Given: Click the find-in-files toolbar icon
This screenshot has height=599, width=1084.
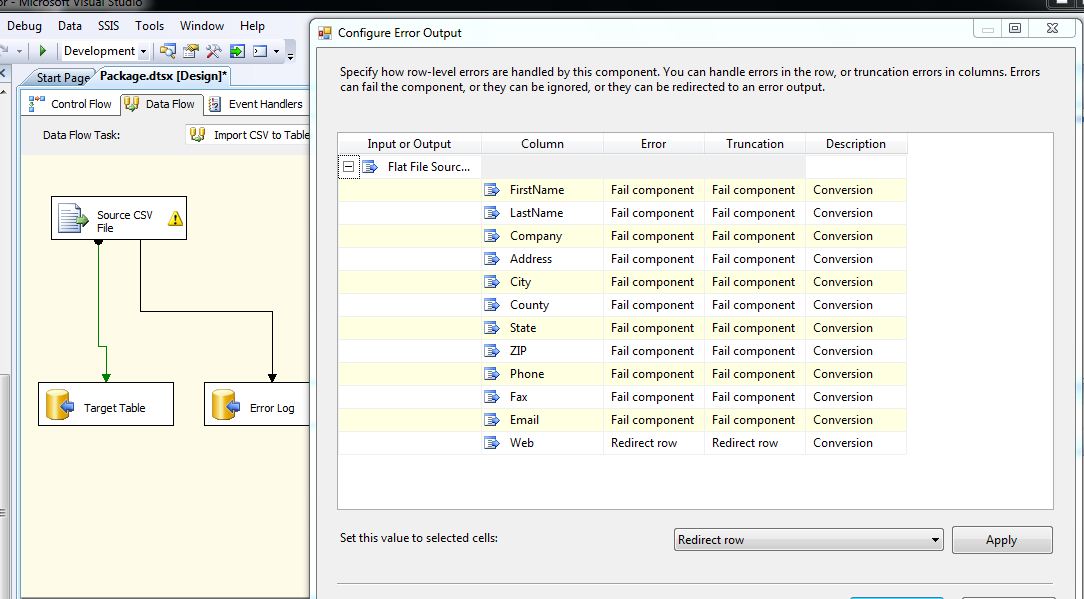Looking at the screenshot, I should click(x=168, y=51).
